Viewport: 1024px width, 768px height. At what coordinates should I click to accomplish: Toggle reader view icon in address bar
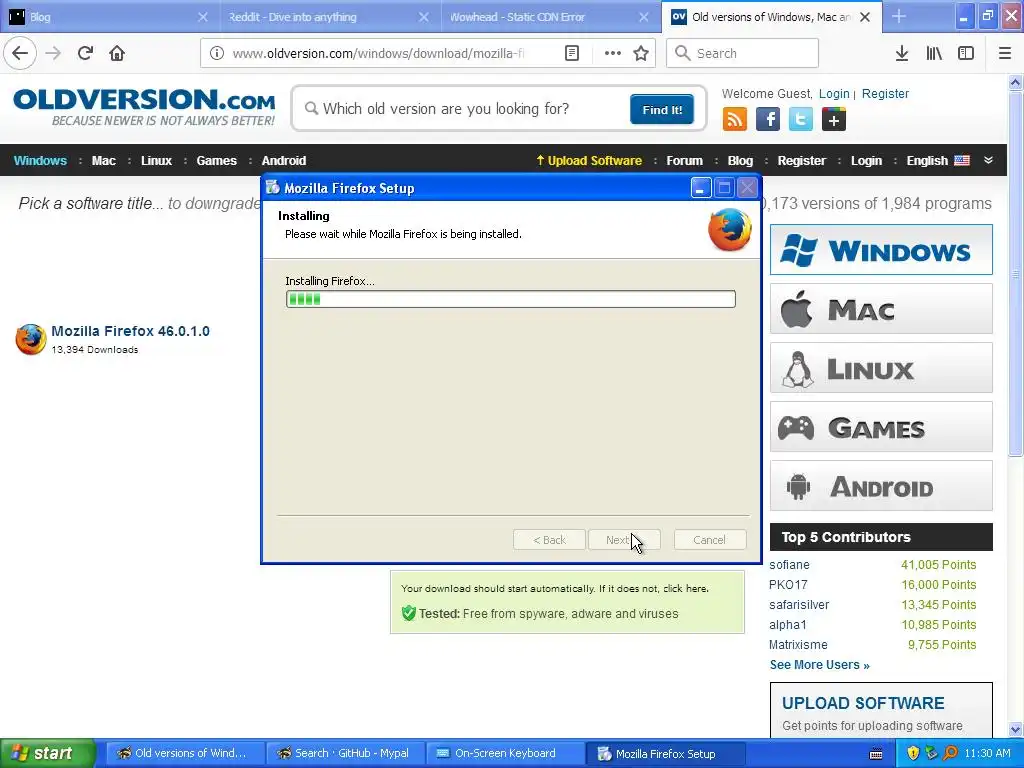pyautogui.click(x=572, y=53)
